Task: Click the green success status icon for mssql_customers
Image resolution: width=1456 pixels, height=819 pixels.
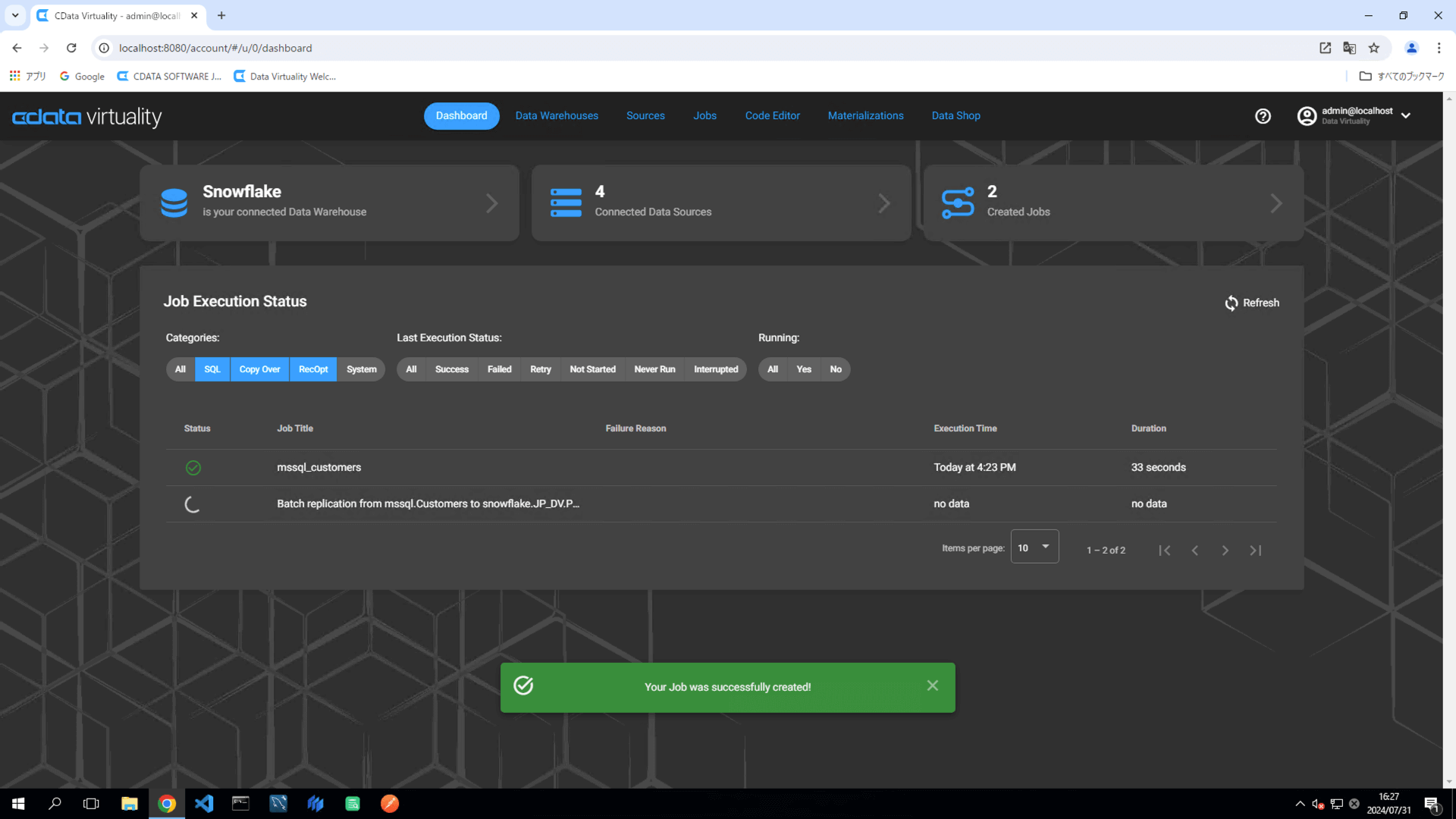Action: [193, 468]
